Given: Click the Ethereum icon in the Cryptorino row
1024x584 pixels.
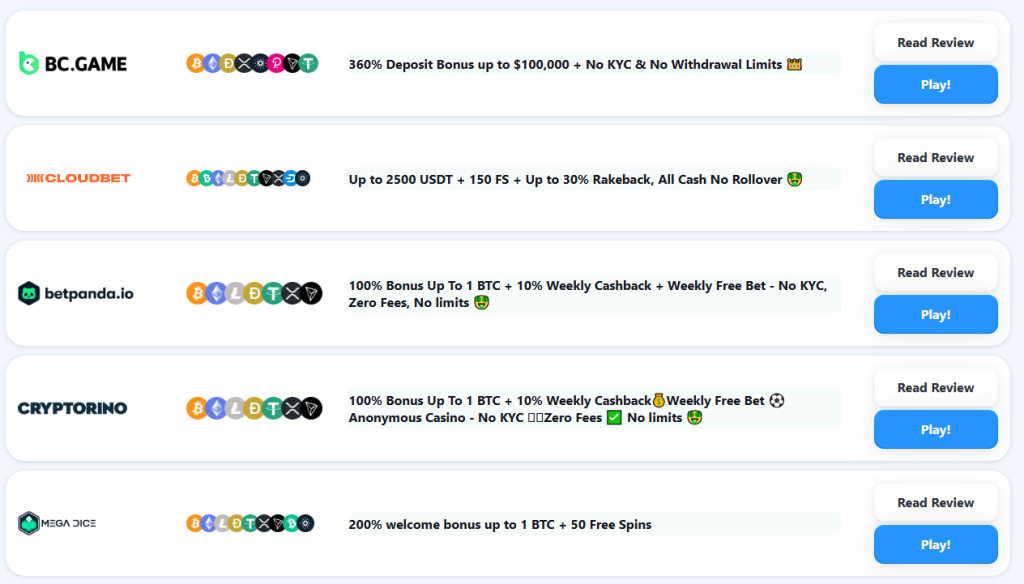Looking at the screenshot, I should pyautogui.click(x=215, y=408).
